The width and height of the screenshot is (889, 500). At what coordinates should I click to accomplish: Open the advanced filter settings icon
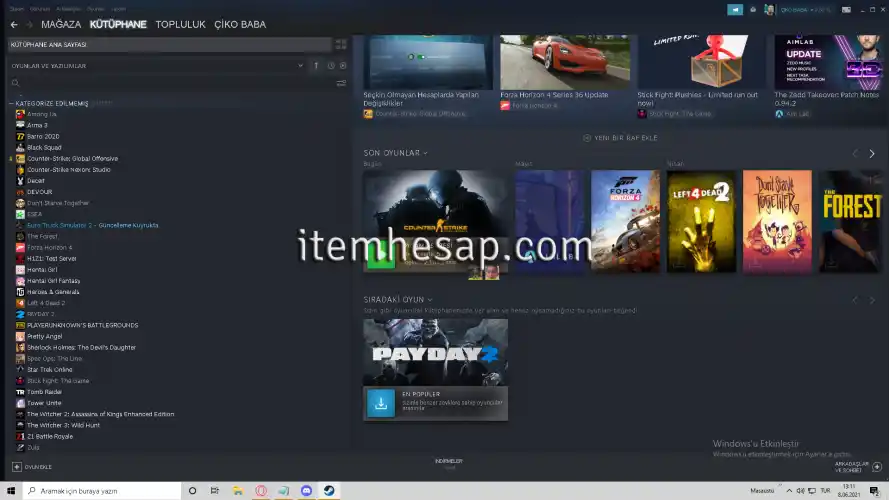pos(342,83)
